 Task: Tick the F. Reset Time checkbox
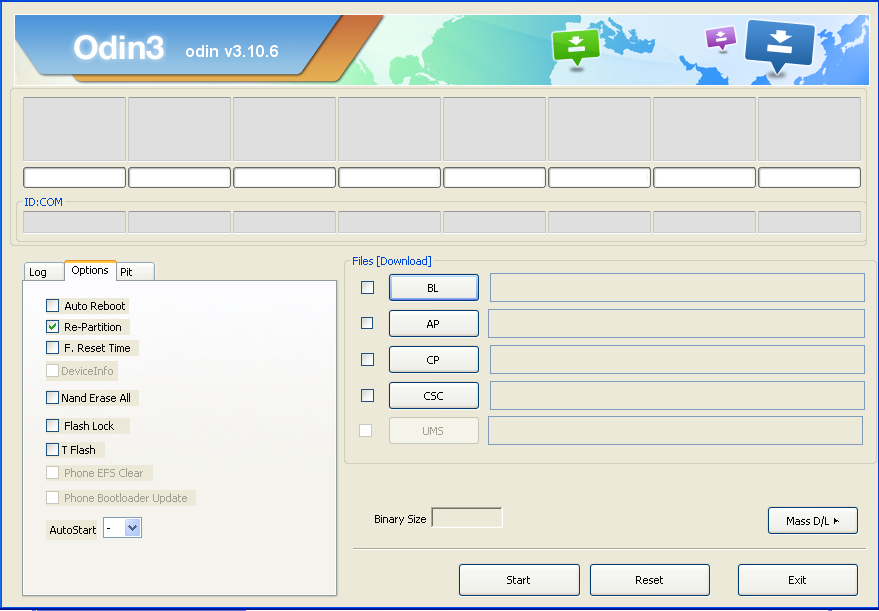pyautogui.click(x=53, y=348)
